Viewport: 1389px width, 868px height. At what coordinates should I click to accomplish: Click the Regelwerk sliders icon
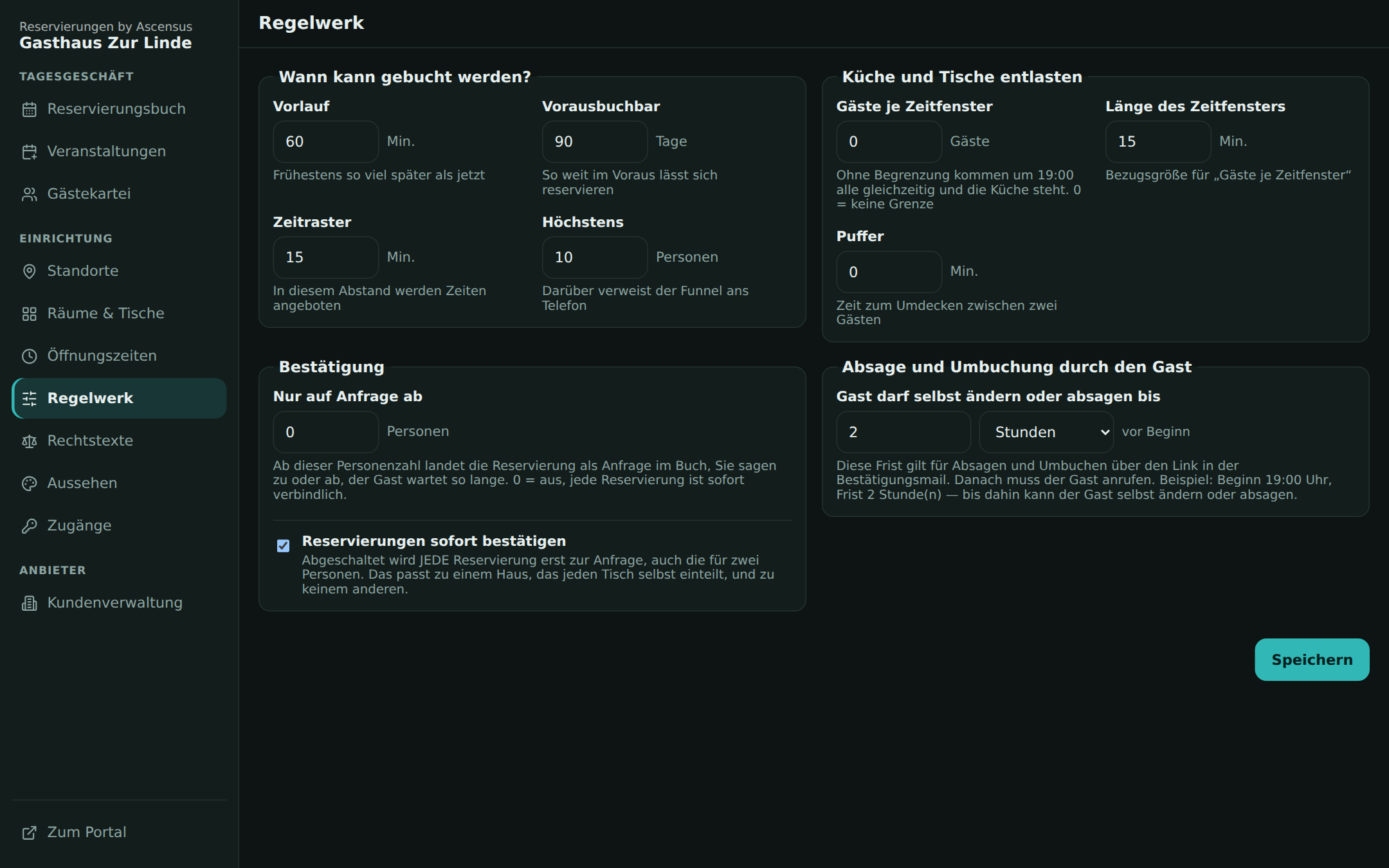pyautogui.click(x=30, y=399)
